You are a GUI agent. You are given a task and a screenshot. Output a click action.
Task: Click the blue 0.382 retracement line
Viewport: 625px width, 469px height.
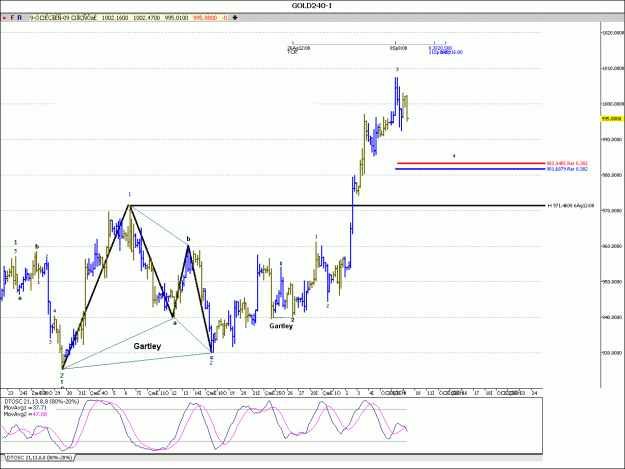tap(470, 169)
